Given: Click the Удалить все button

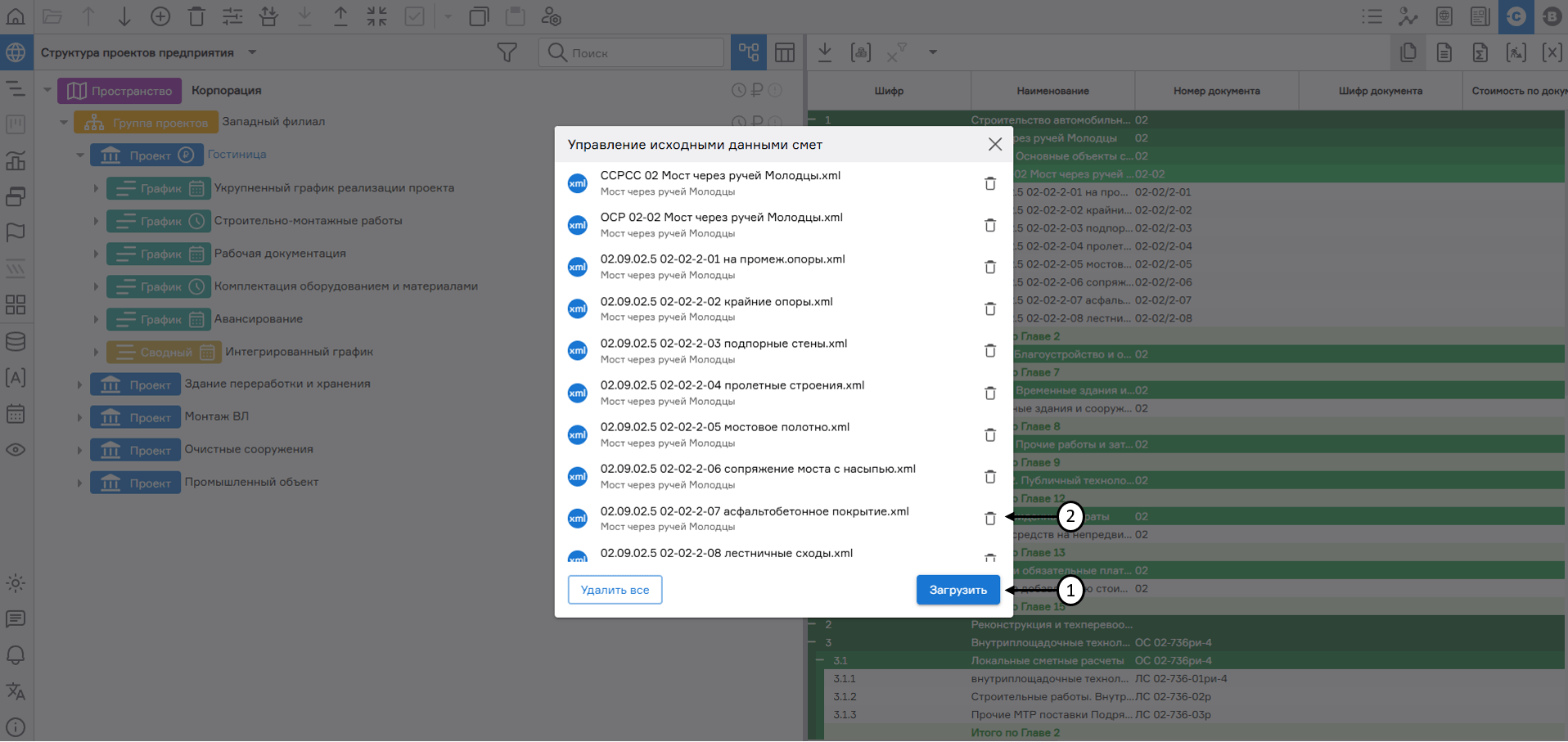Looking at the screenshot, I should click(x=615, y=590).
